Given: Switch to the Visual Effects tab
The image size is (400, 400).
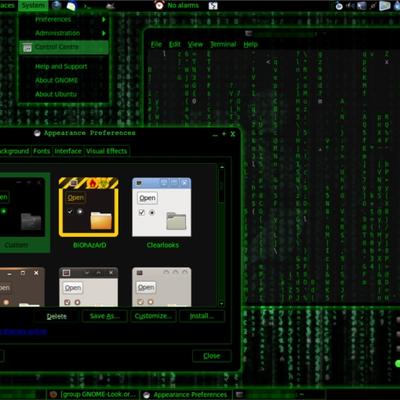Looking at the screenshot, I should [x=107, y=151].
